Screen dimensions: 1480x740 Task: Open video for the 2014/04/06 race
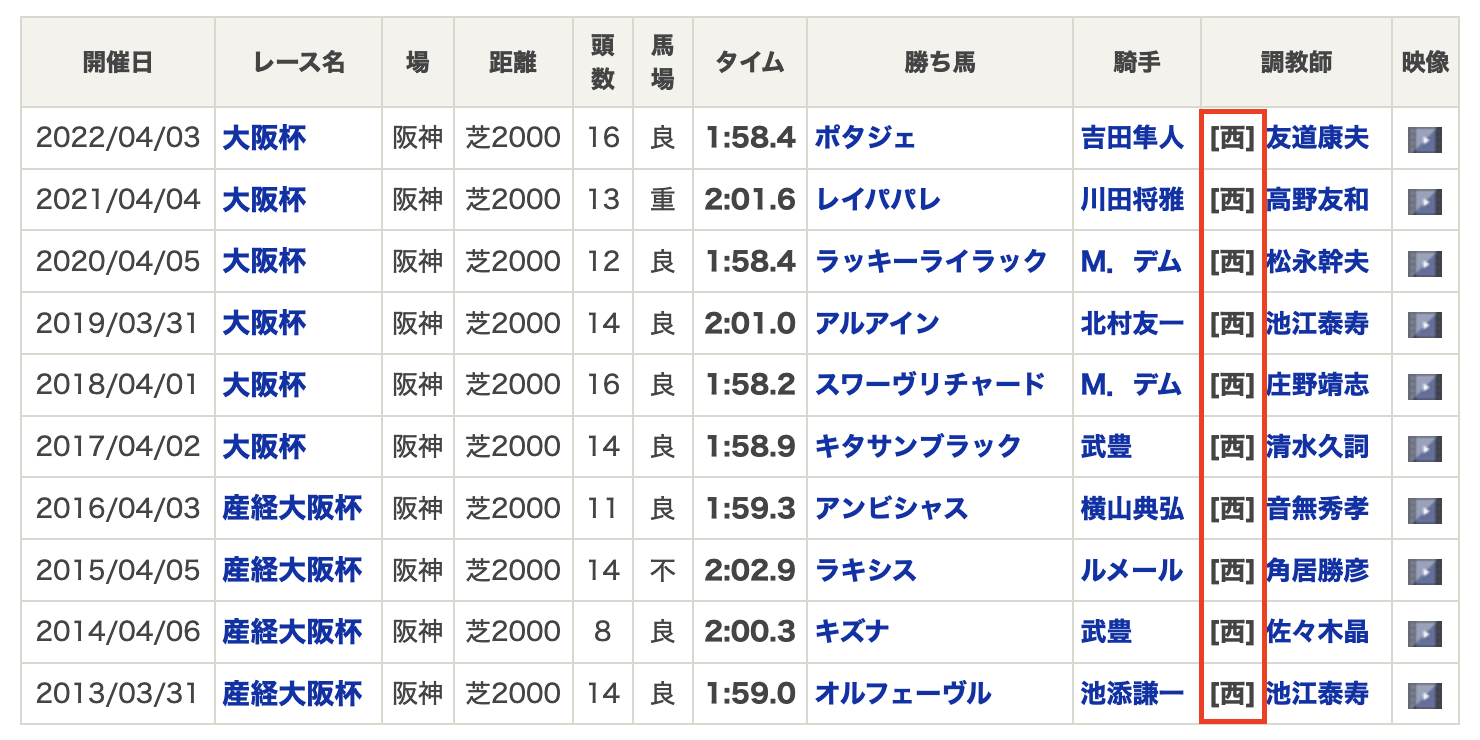point(1424,634)
